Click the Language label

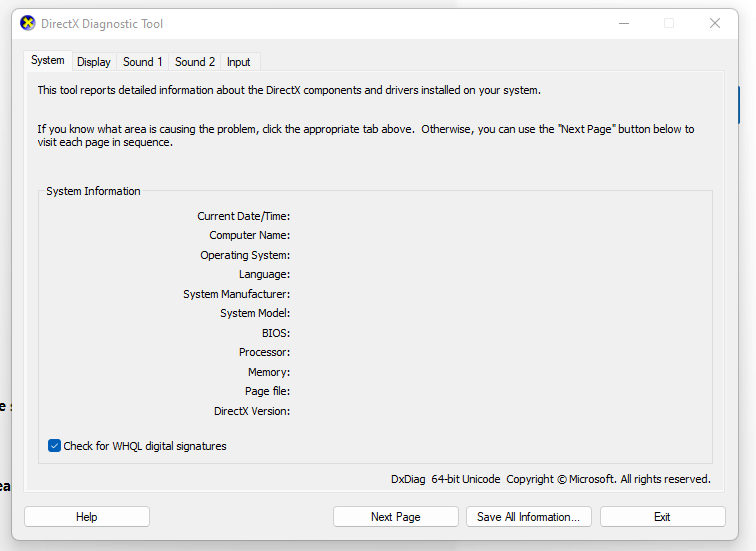264,274
